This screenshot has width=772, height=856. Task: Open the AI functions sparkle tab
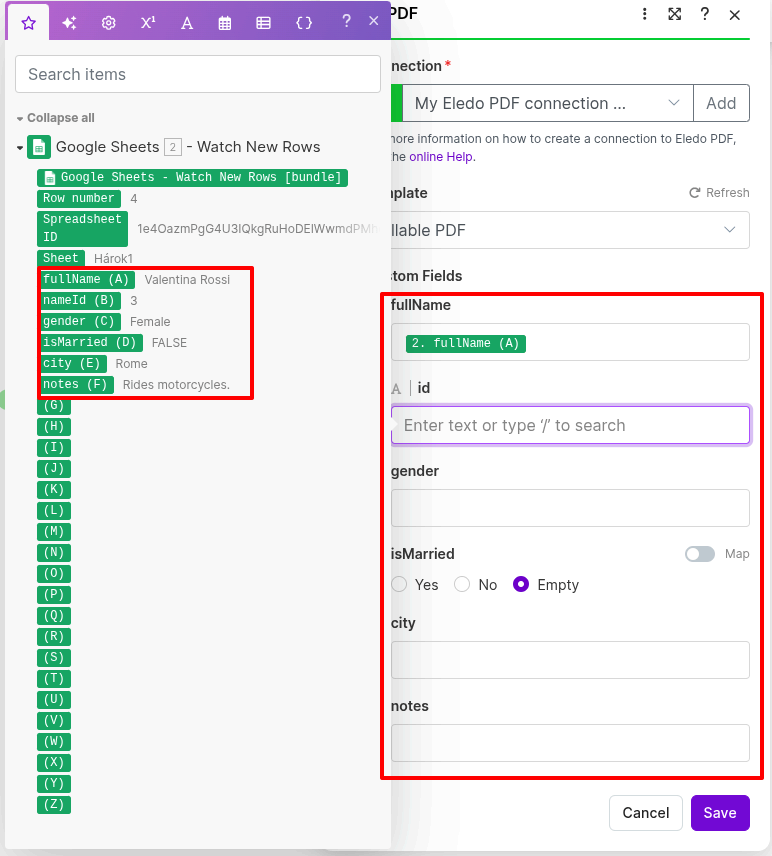pos(68,22)
